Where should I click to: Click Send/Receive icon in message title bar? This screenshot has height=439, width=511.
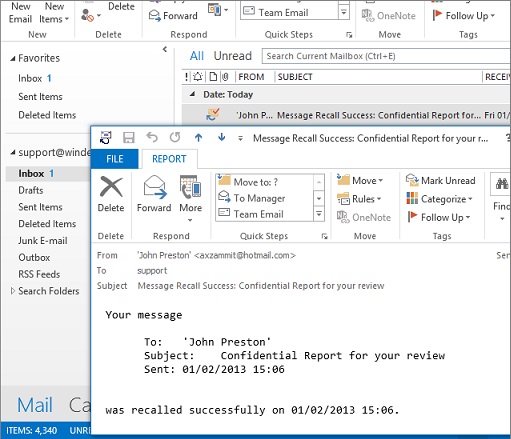(106, 137)
